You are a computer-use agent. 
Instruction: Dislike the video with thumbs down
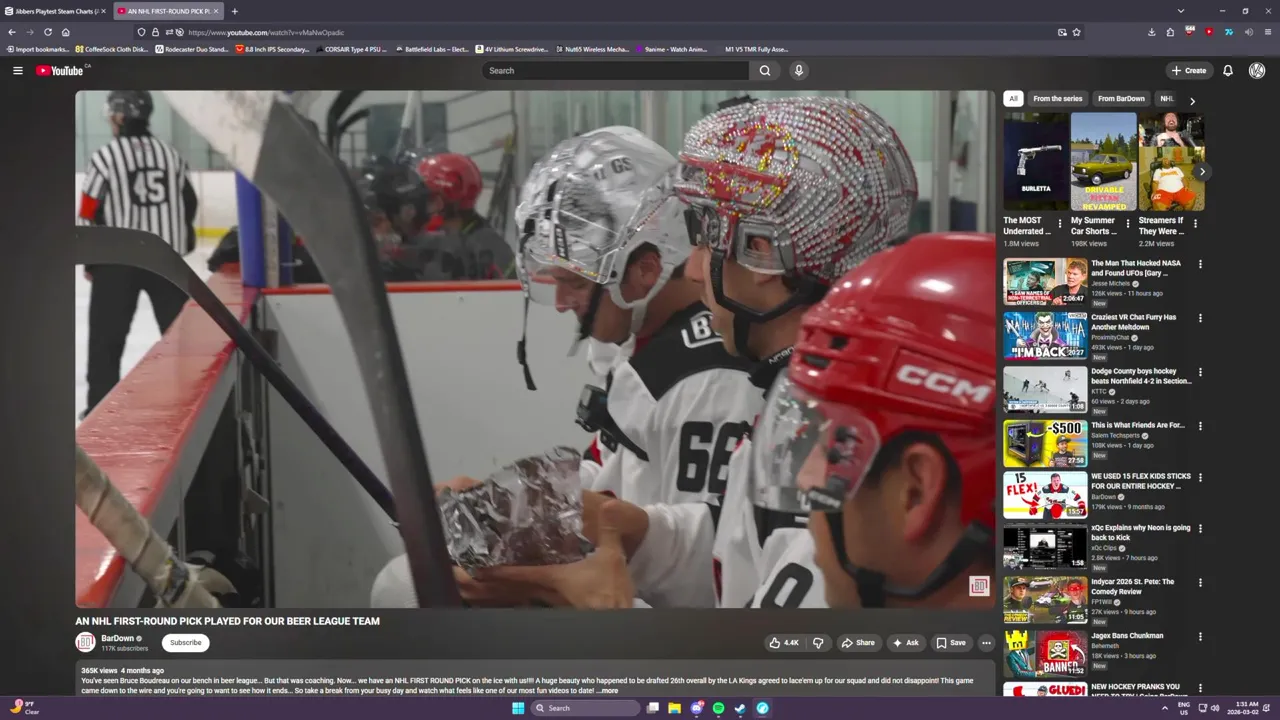(818, 643)
